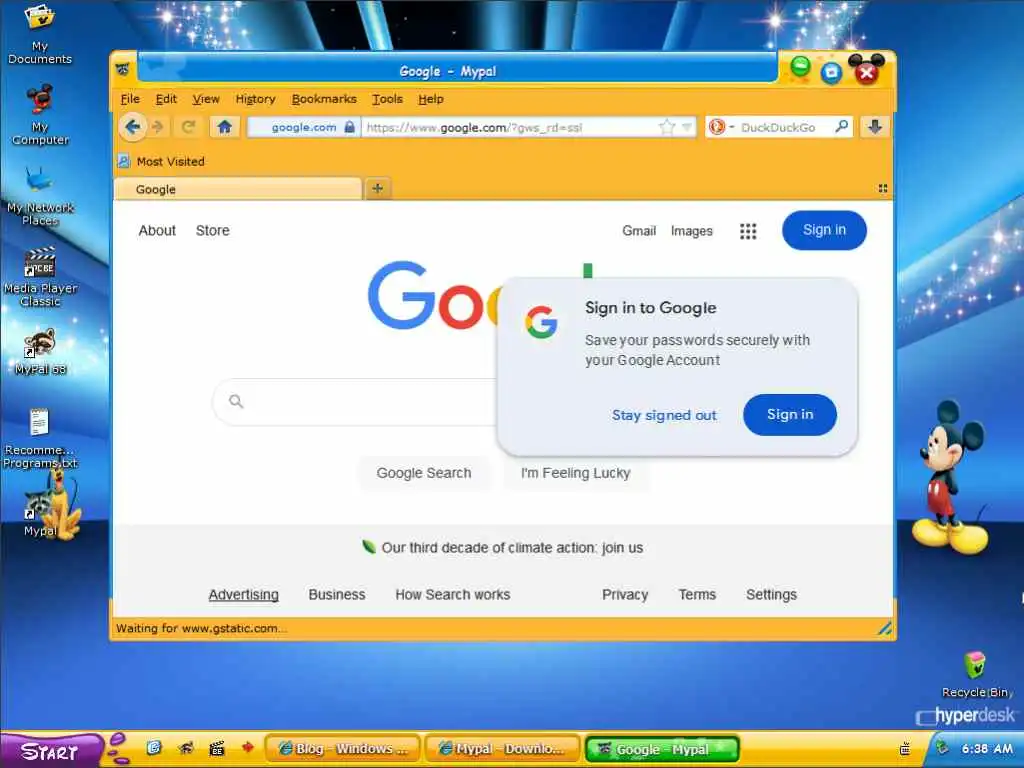The width and height of the screenshot is (1024, 768).
Task: Click My Network Places desktop icon
Action: [x=40, y=195]
